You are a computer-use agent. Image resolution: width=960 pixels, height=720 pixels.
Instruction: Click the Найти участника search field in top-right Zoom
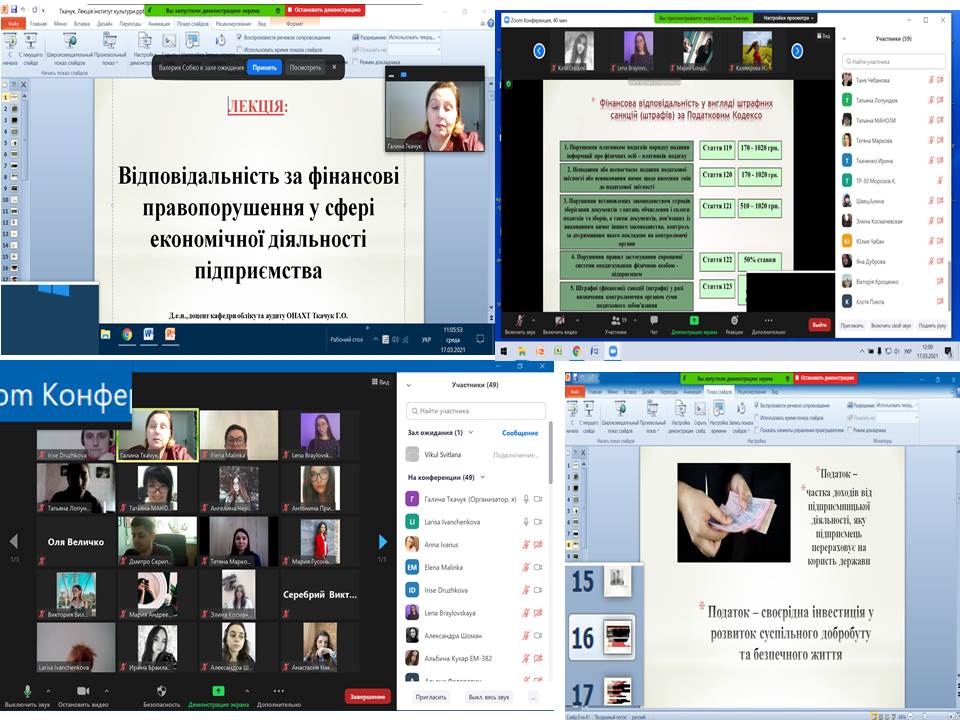(893, 61)
